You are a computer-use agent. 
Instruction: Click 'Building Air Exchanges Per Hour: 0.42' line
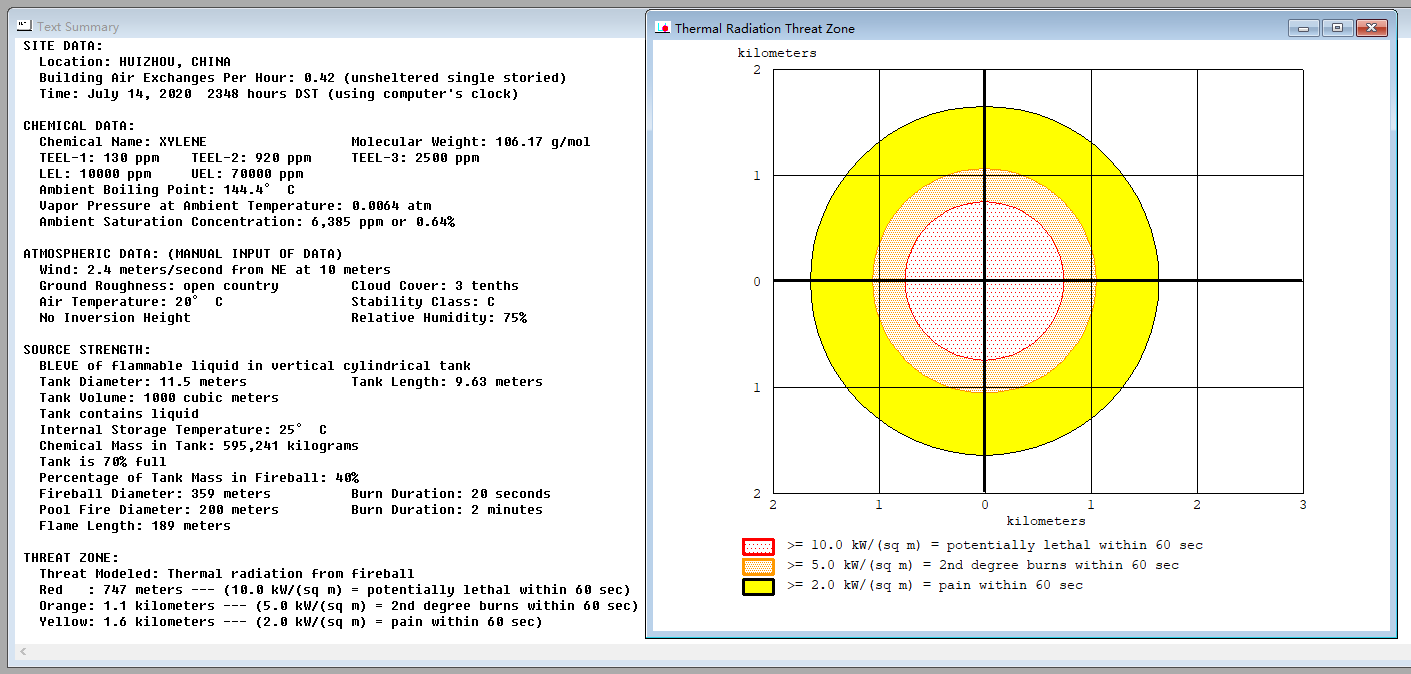pos(303,78)
